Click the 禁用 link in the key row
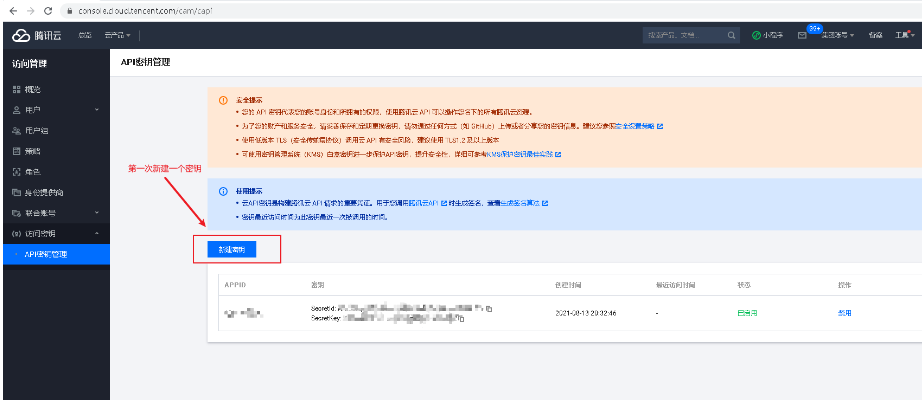 [844, 313]
